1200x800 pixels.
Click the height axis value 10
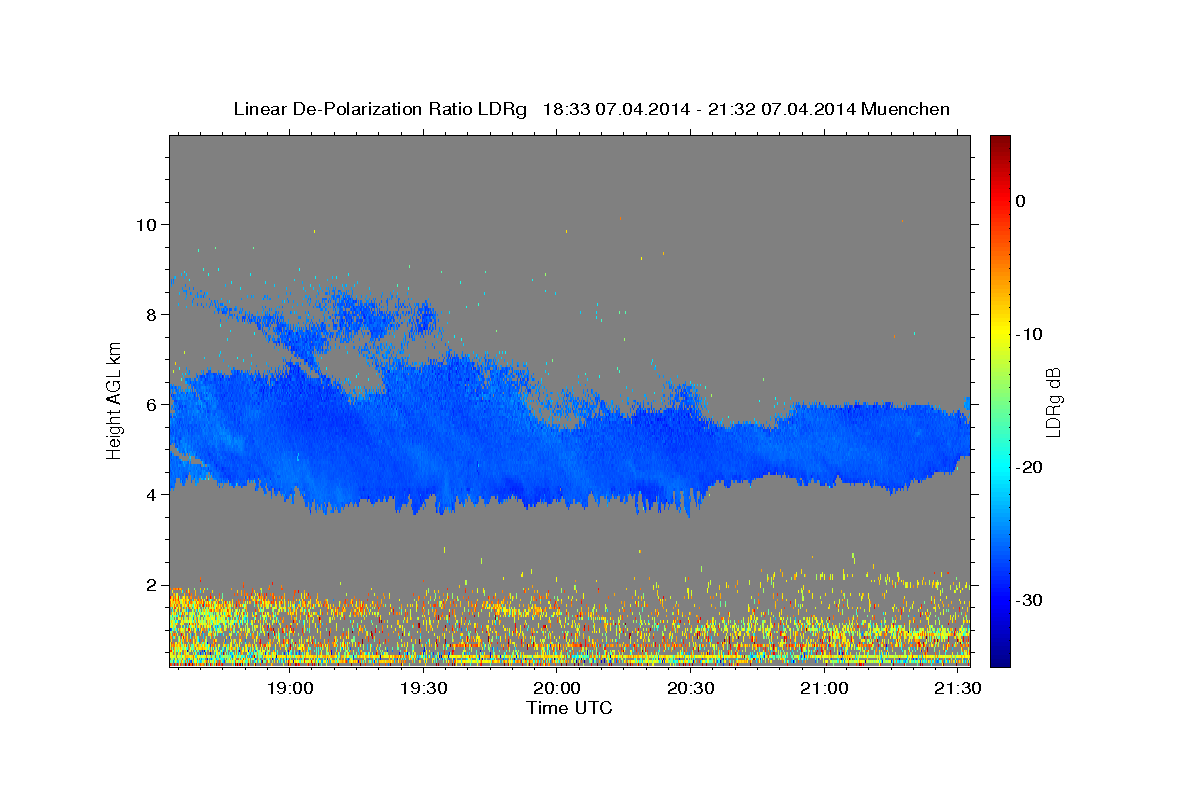click(x=145, y=224)
